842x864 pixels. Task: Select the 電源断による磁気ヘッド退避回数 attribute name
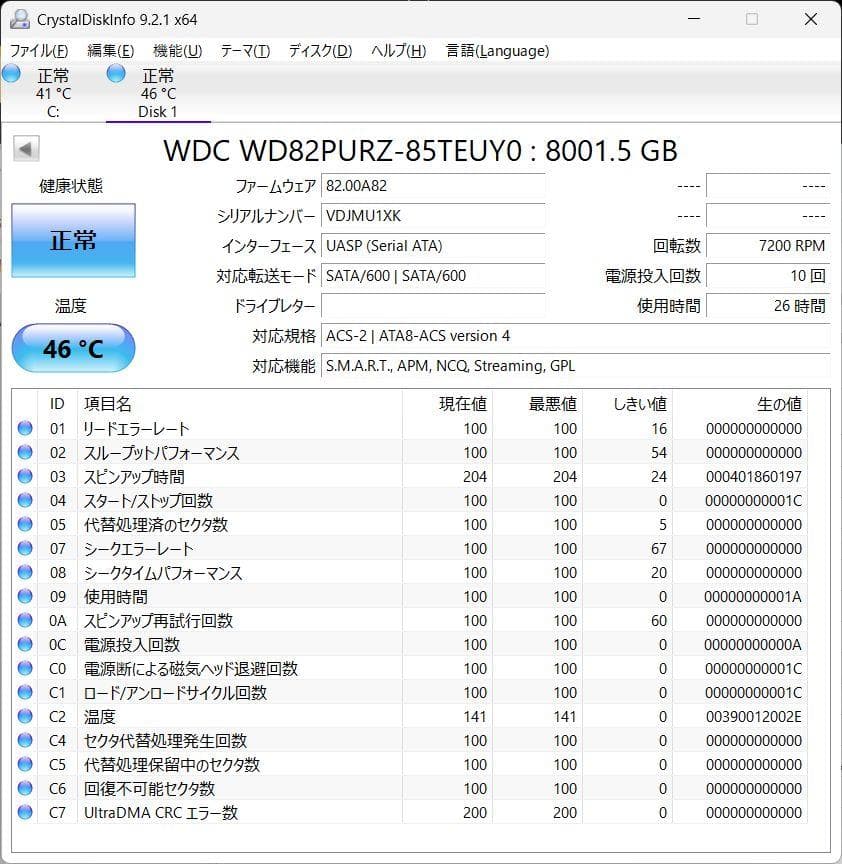tap(191, 668)
